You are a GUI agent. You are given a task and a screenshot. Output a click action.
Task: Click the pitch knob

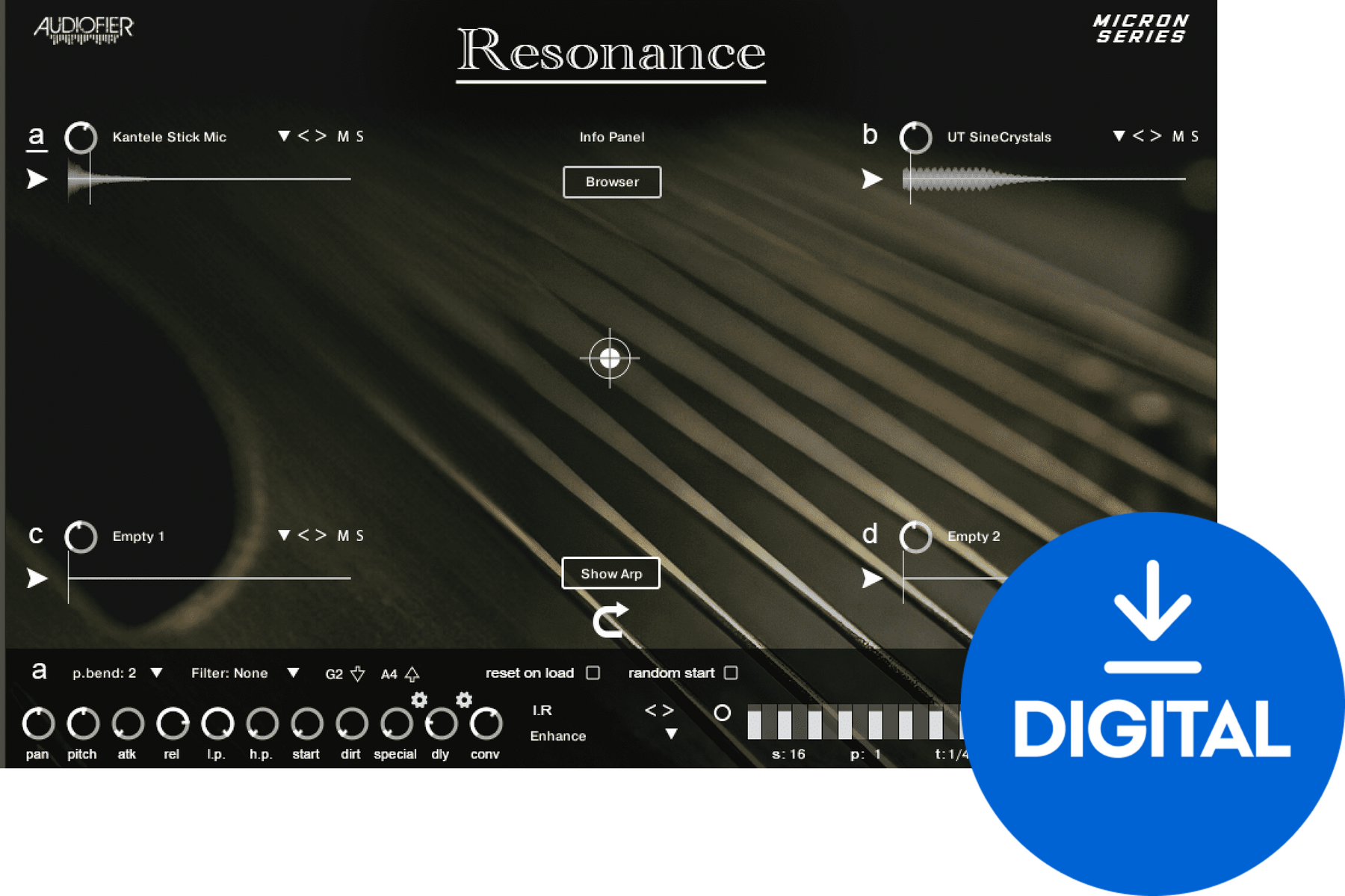(83, 723)
